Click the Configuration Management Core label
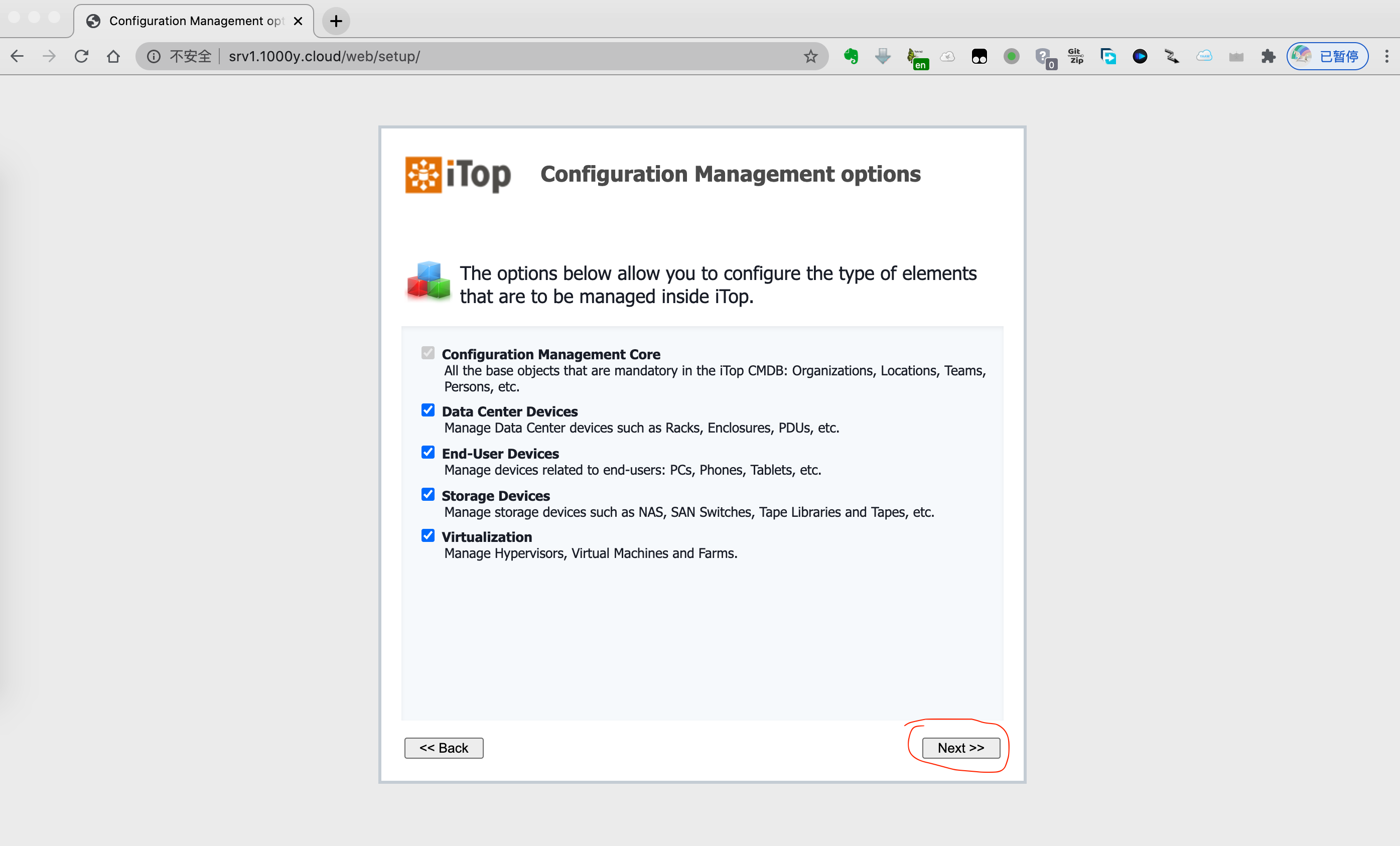The image size is (1400, 846). tap(551, 355)
